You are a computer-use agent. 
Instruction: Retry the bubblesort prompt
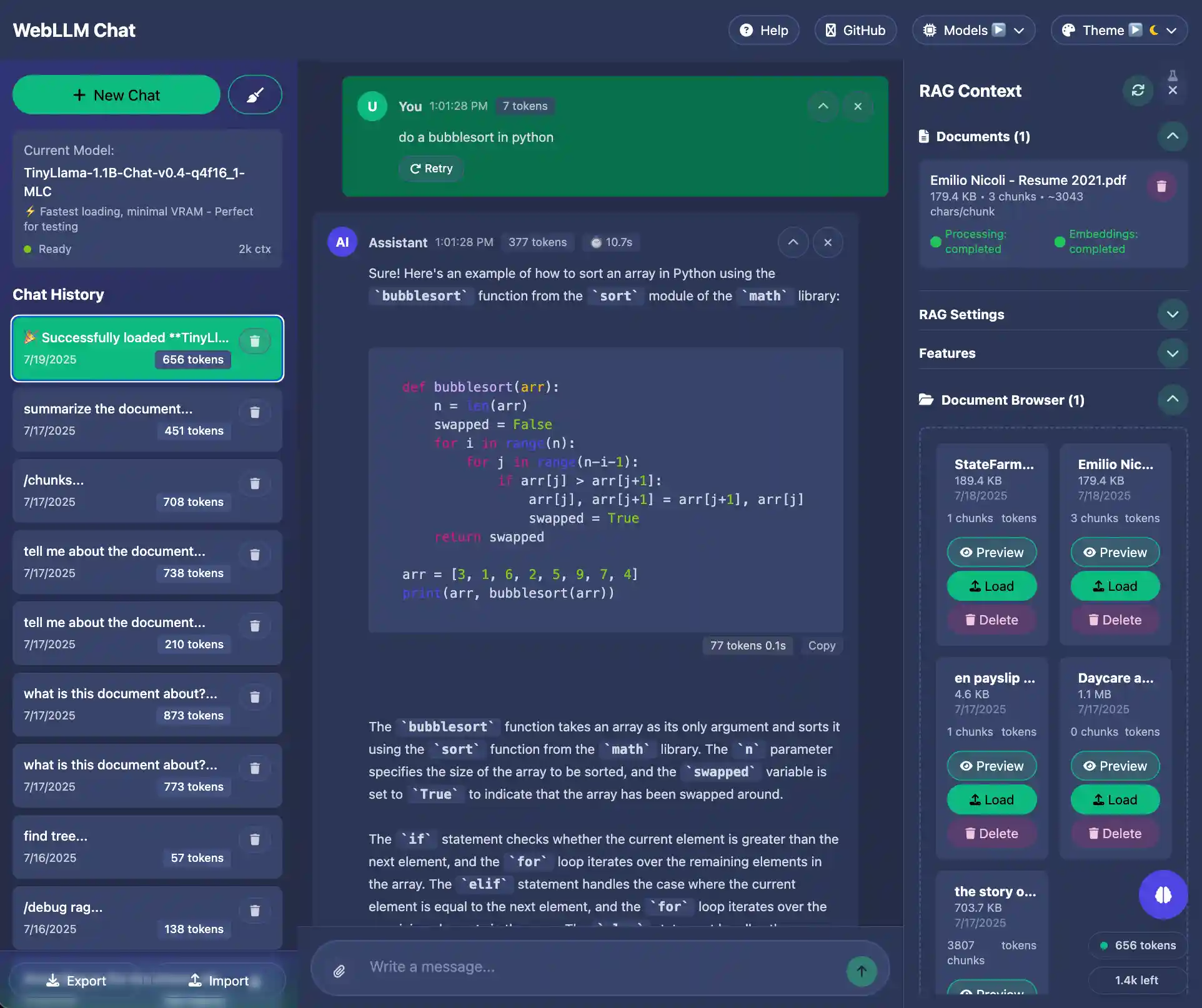point(430,168)
